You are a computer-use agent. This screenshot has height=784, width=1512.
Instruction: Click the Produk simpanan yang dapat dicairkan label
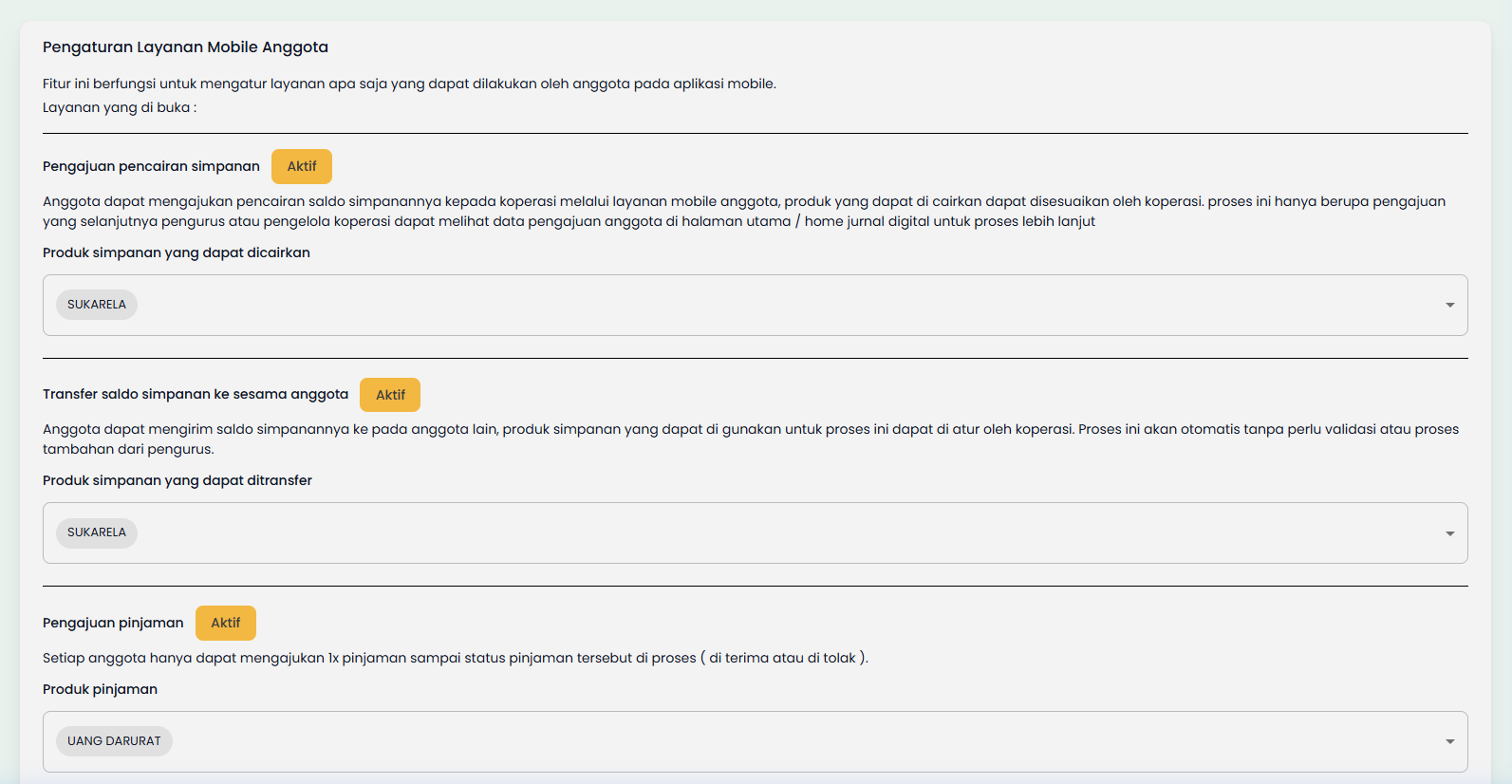click(x=177, y=252)
